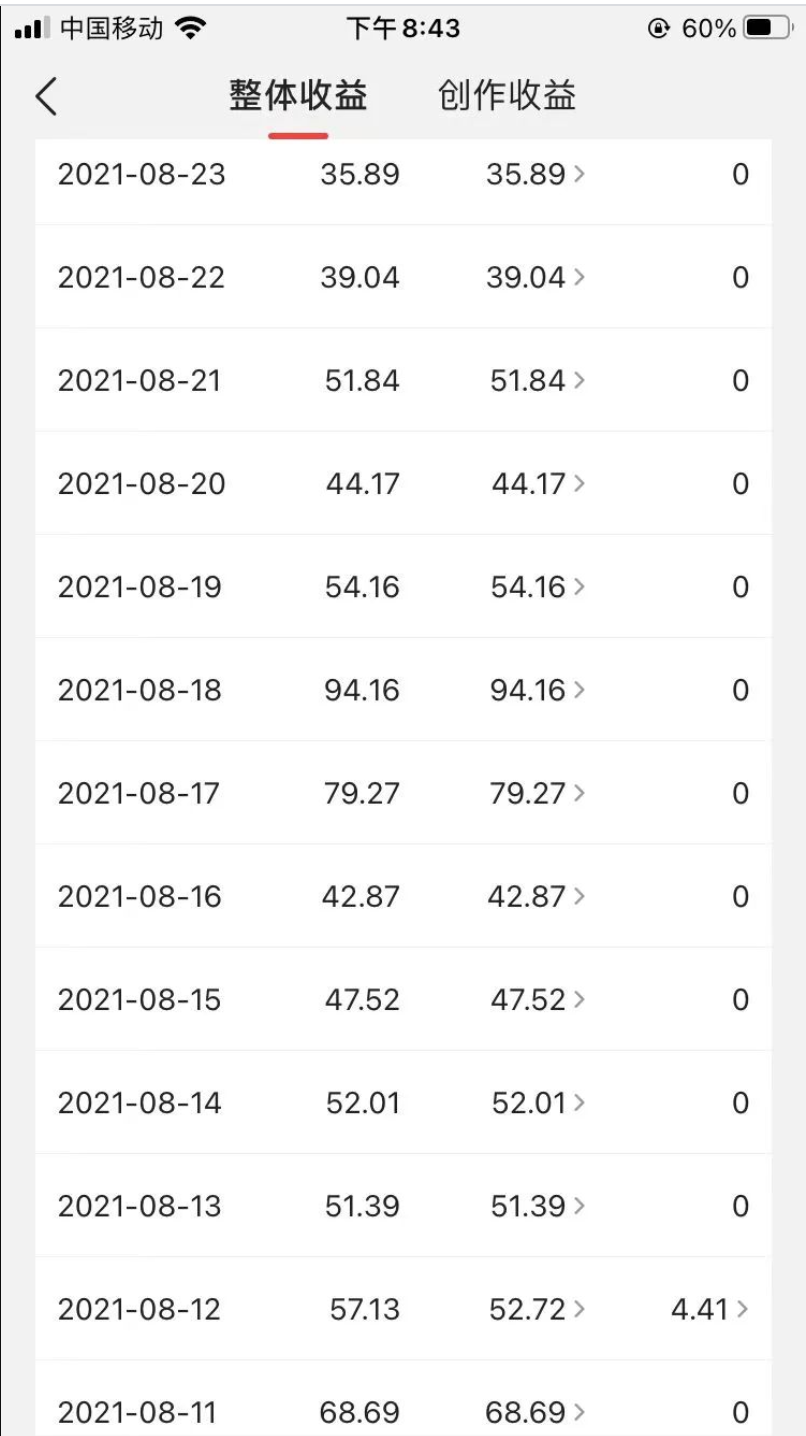Expand the 39.04 detail for 2021-08-22
806x1436 pixels.
click(536, 278)
